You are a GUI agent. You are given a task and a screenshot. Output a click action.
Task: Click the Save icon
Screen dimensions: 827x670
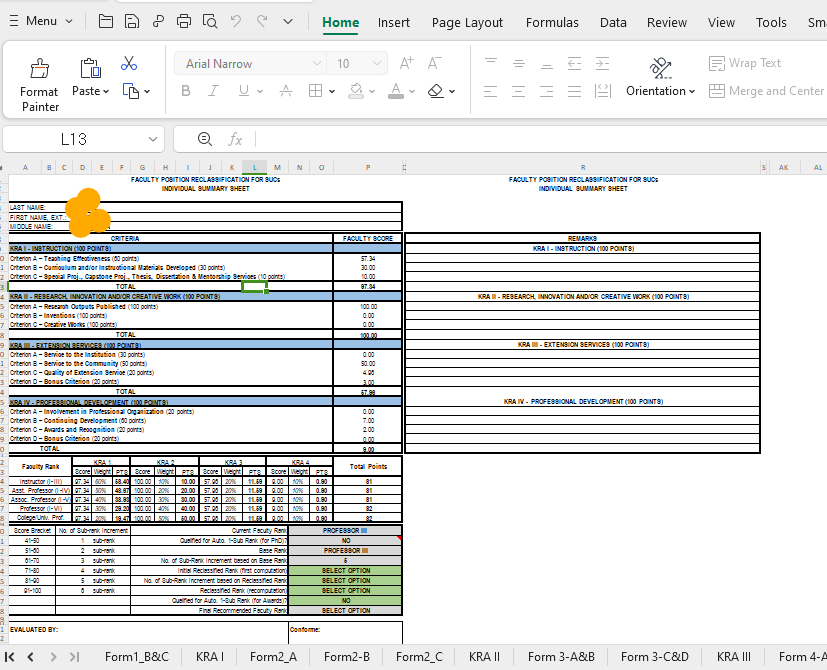131,22
